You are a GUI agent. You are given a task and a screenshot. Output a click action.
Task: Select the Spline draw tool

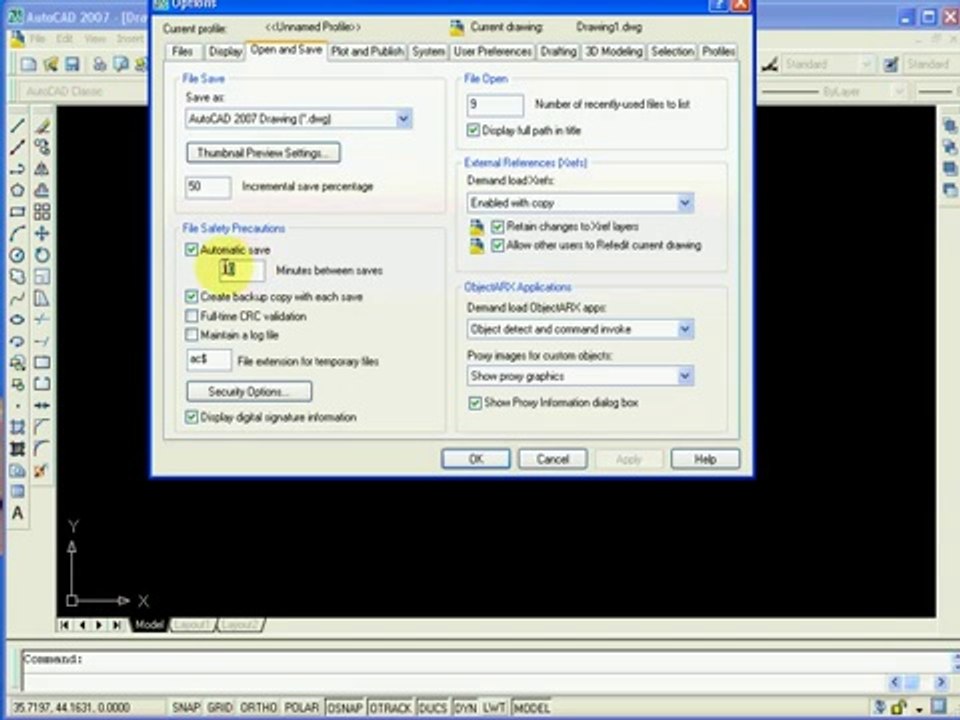tap(17, 298)
